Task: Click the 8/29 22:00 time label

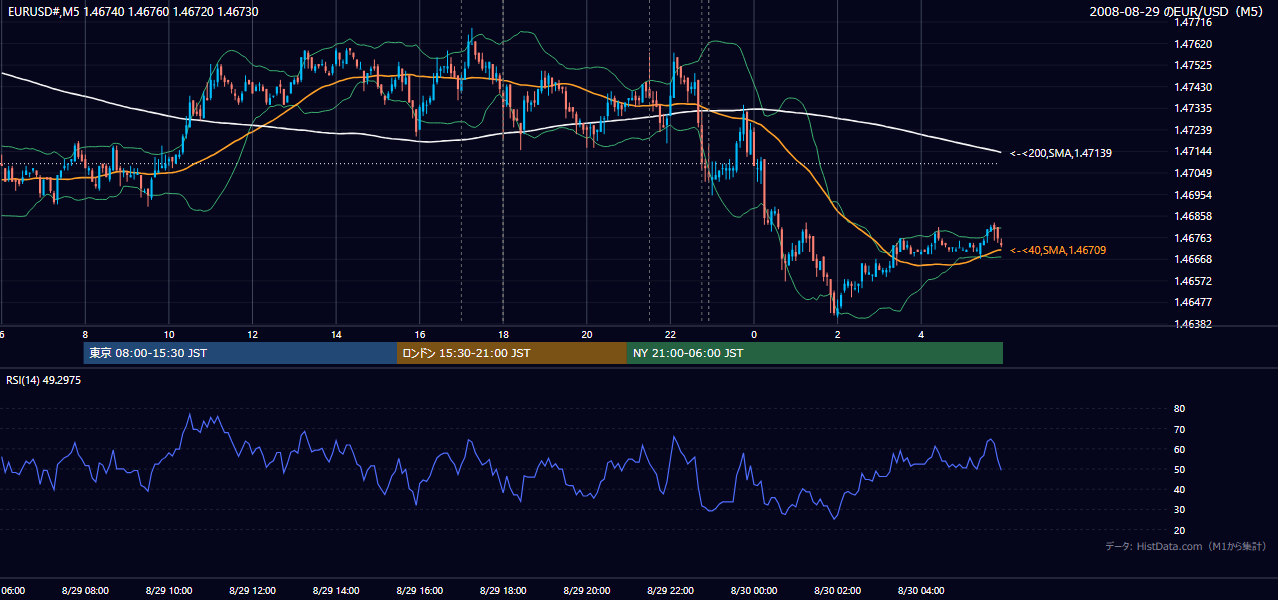Action: point(670,590)
